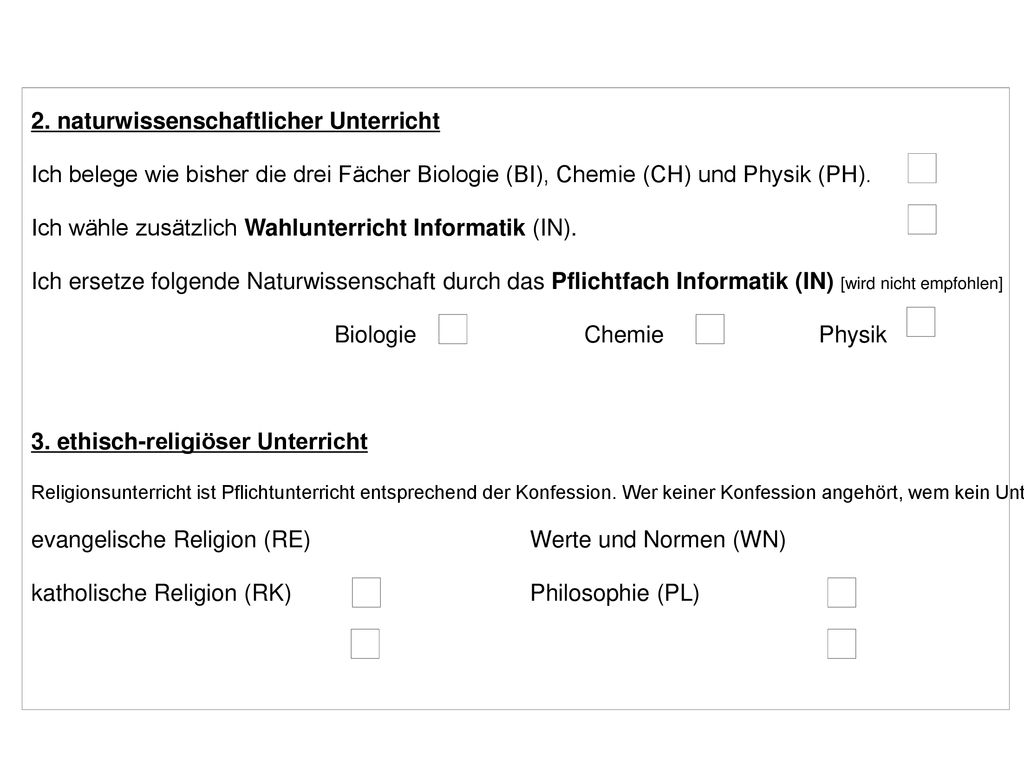Click the 'Philosophie (PL)' label text
The image size is (1024, 768).
pos(615,594)
